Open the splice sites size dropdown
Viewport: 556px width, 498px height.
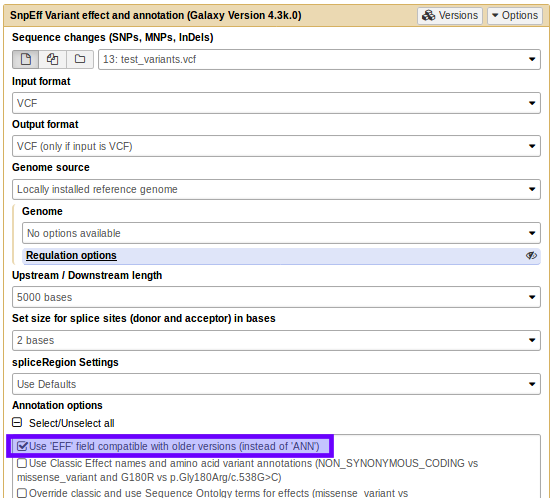click(x=276, y=341)
